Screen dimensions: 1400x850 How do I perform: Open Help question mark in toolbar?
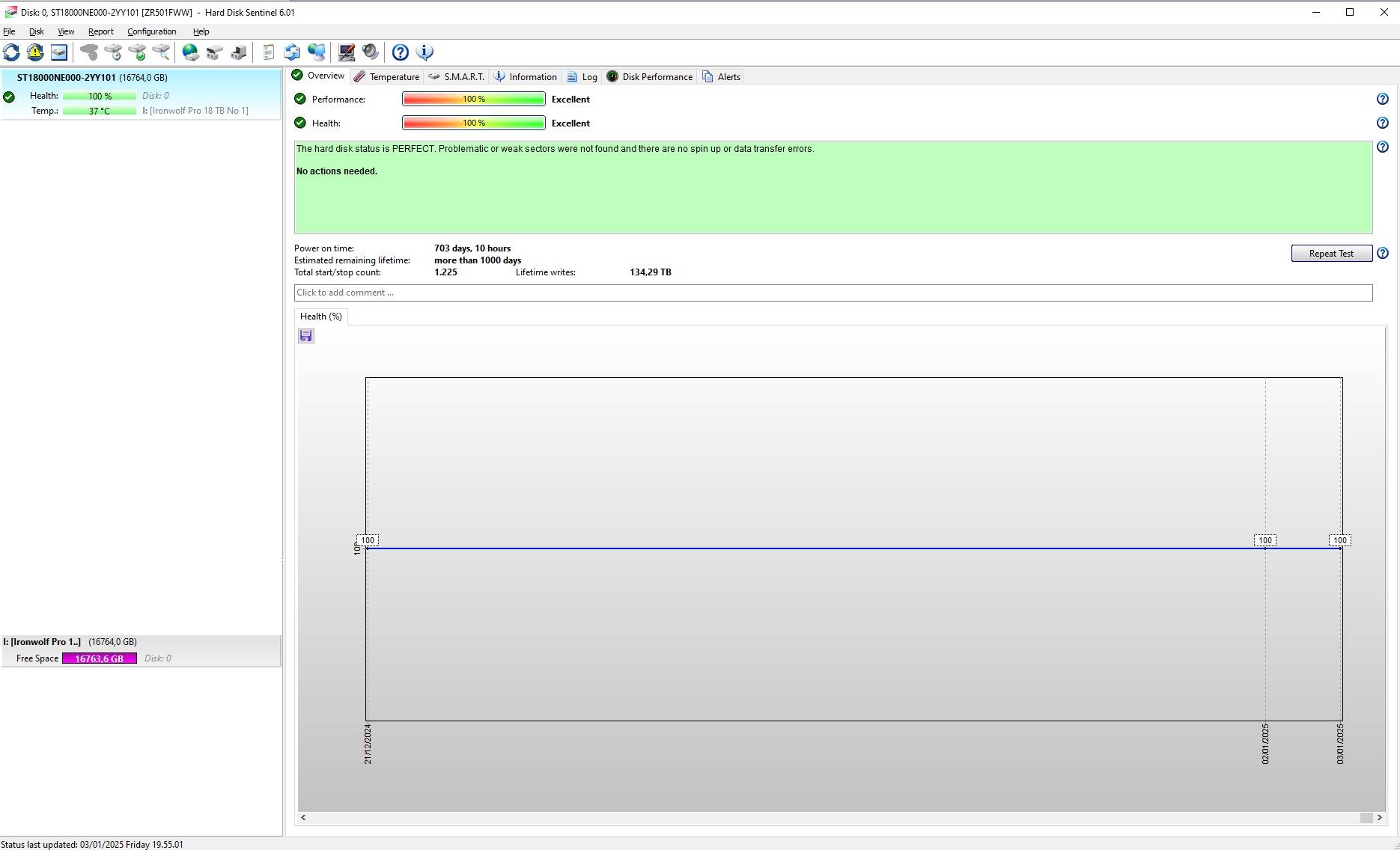(x=401, y=52)
